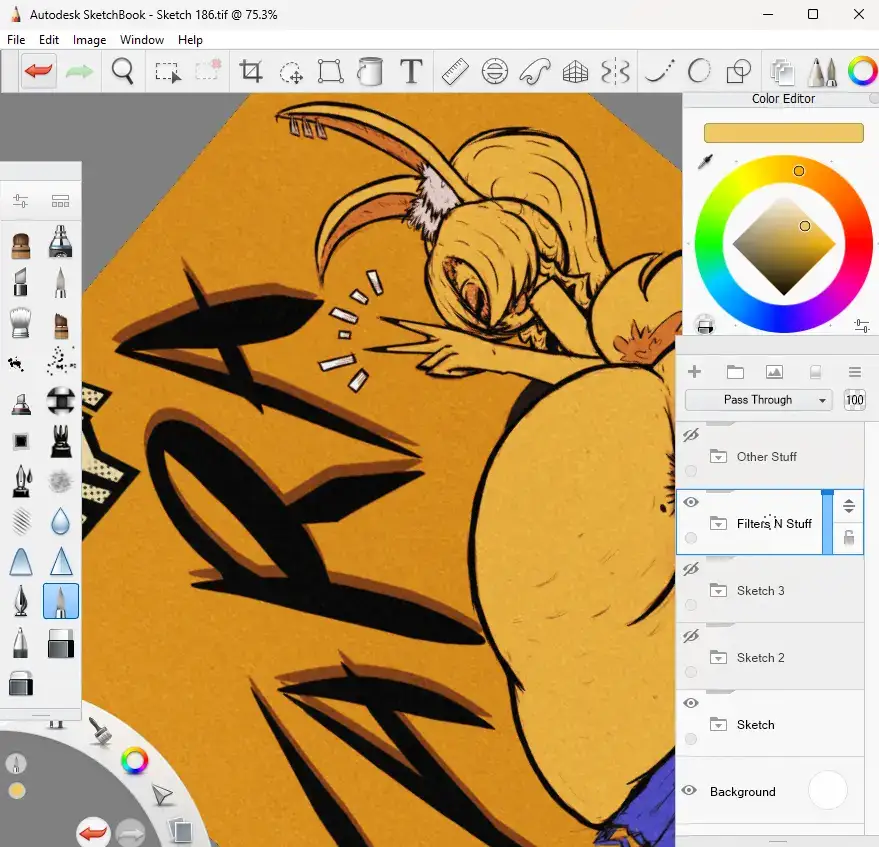The image size is (879, 847).
Task: Show the Sketch 3 group
Action: [x=691, y=569]
